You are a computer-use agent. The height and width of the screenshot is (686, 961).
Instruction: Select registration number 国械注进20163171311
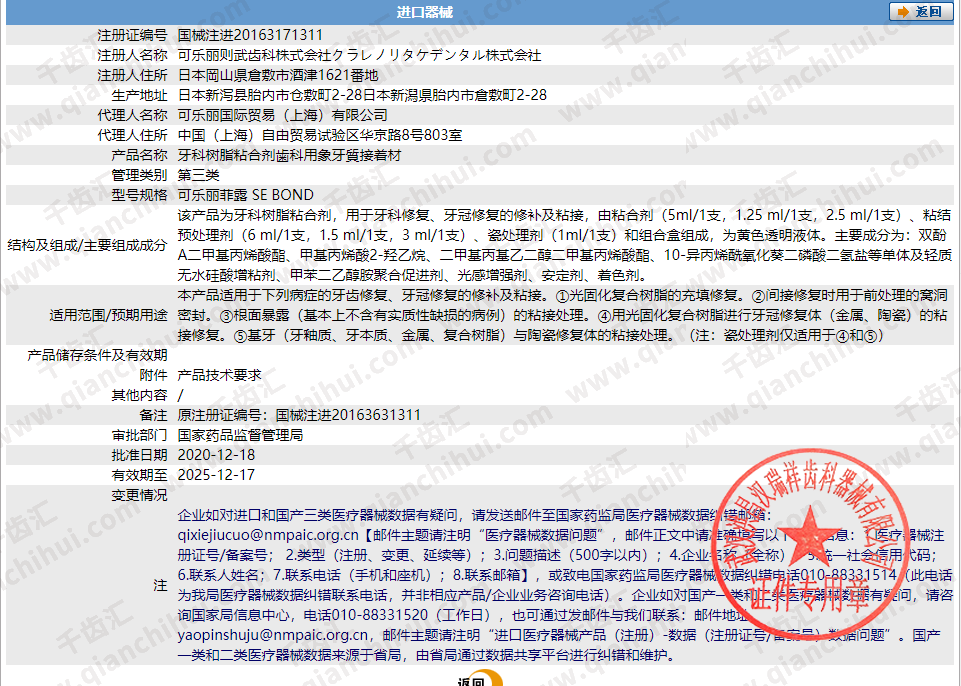[x=246, y=35]
